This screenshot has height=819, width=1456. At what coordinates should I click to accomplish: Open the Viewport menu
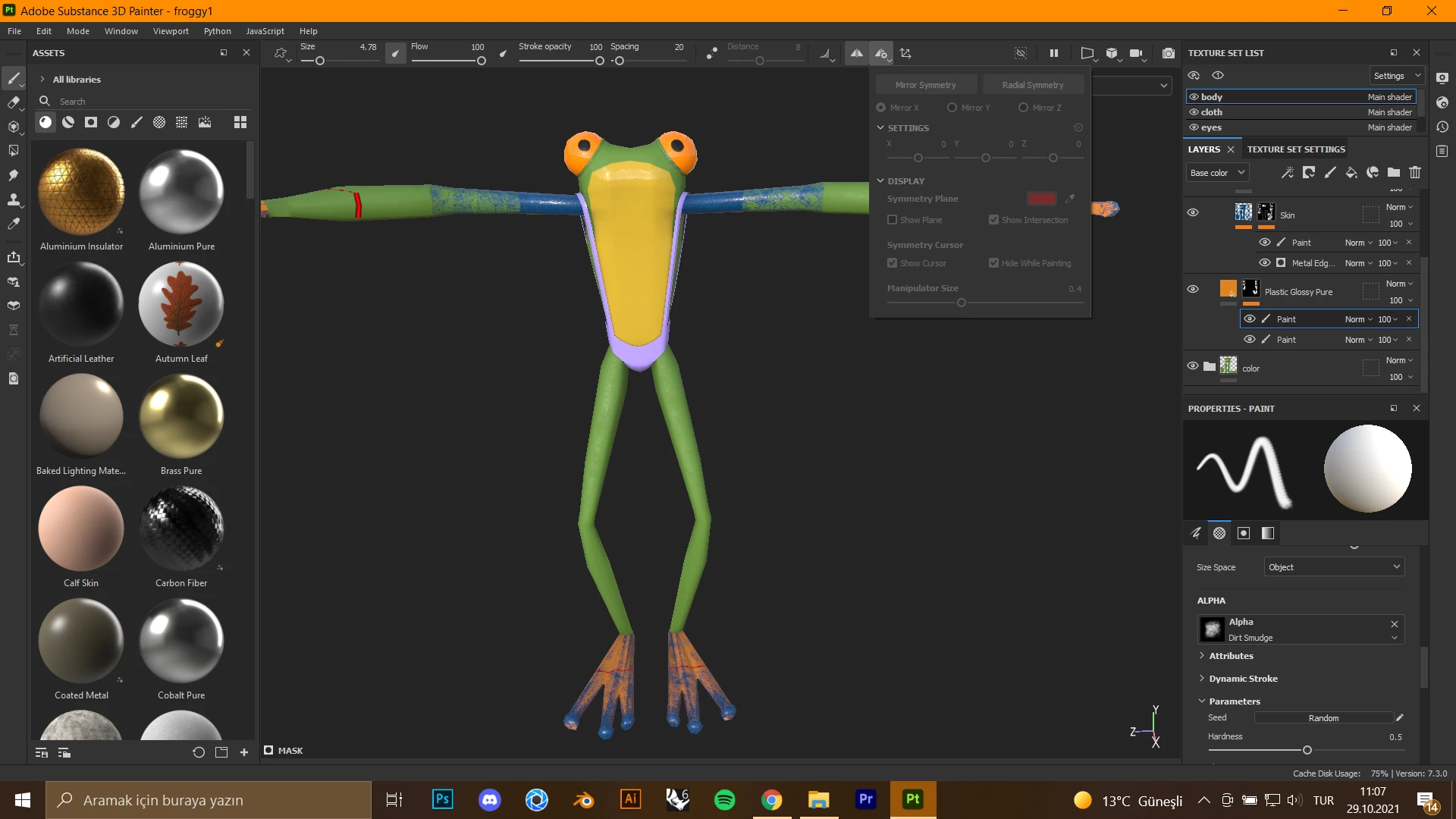(x=171, y=31)
